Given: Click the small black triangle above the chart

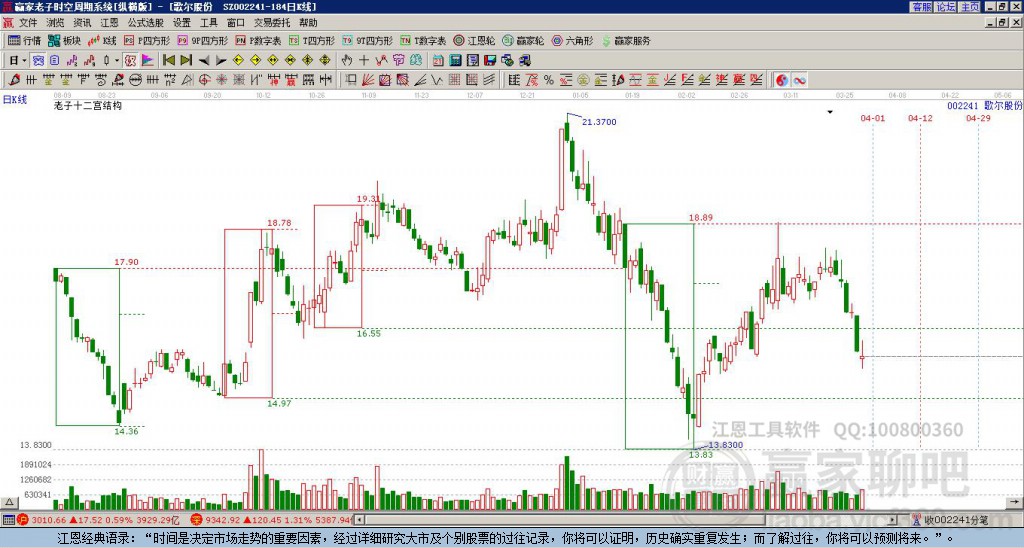Looking at the screenshot, I should 830,112.
